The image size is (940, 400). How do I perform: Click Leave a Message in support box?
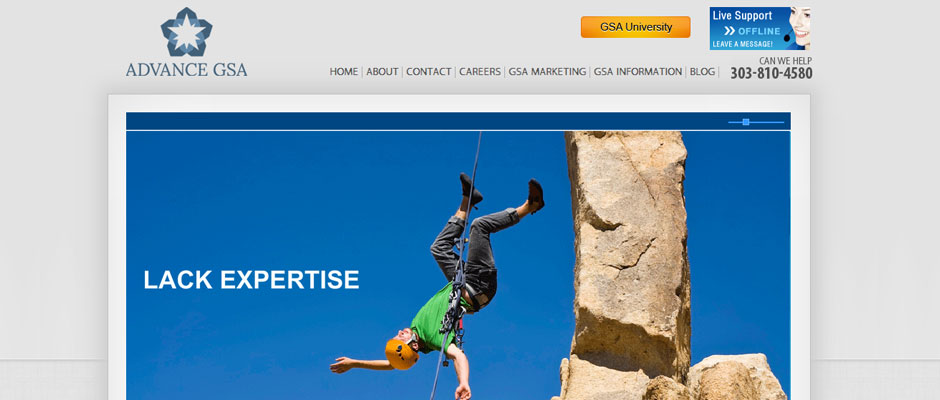[742, 44]
